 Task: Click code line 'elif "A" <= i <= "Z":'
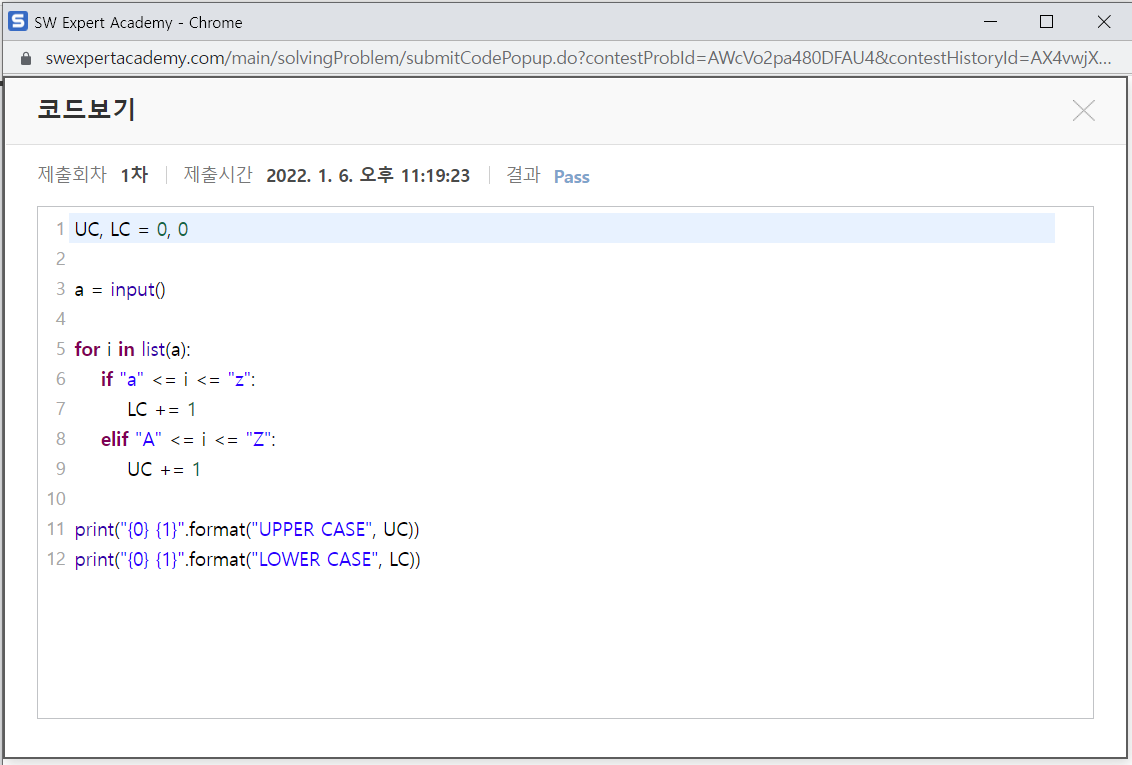coord(188,440)
